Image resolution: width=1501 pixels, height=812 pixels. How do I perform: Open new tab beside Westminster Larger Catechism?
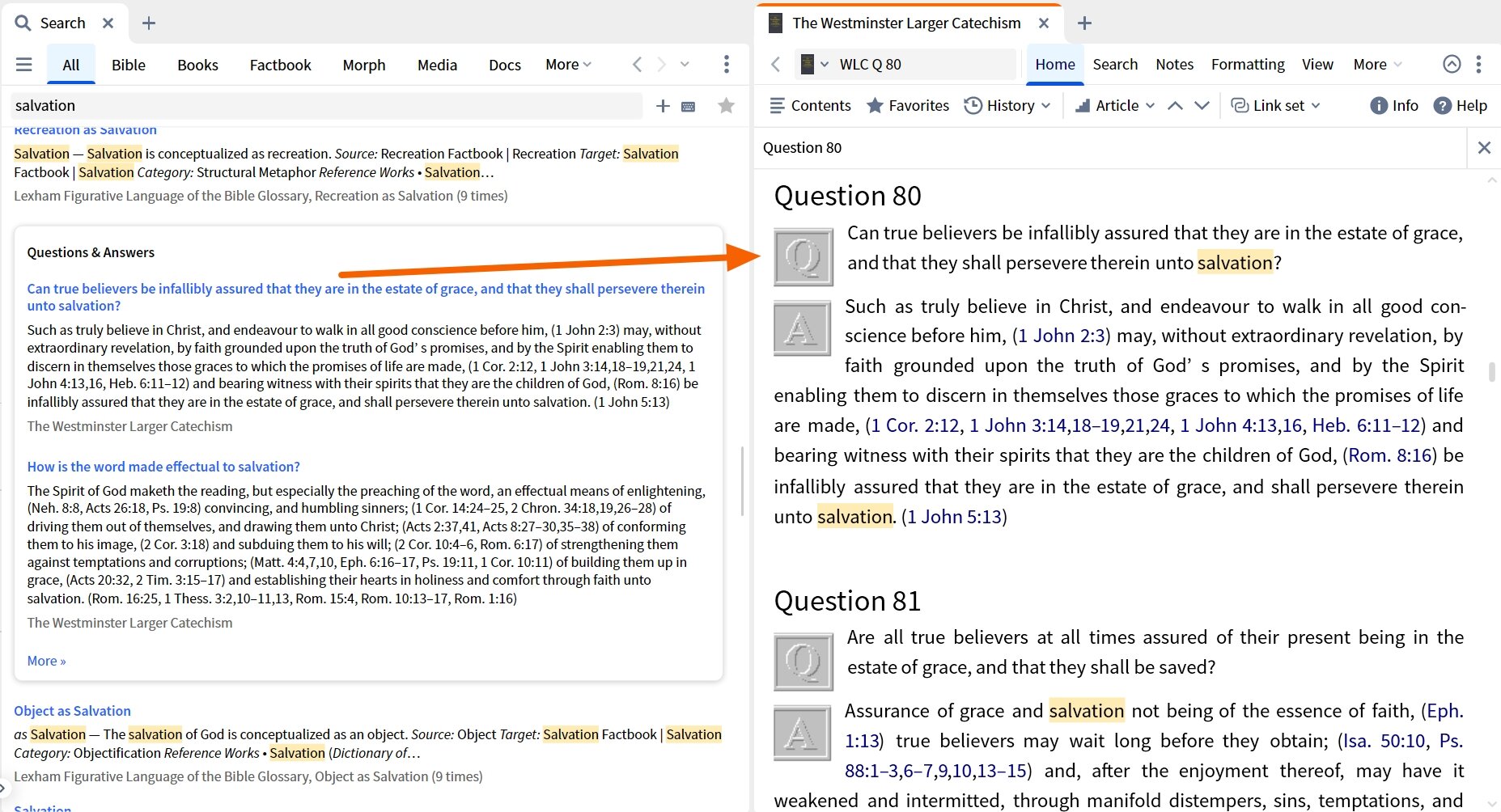(x=1085, y=23)
